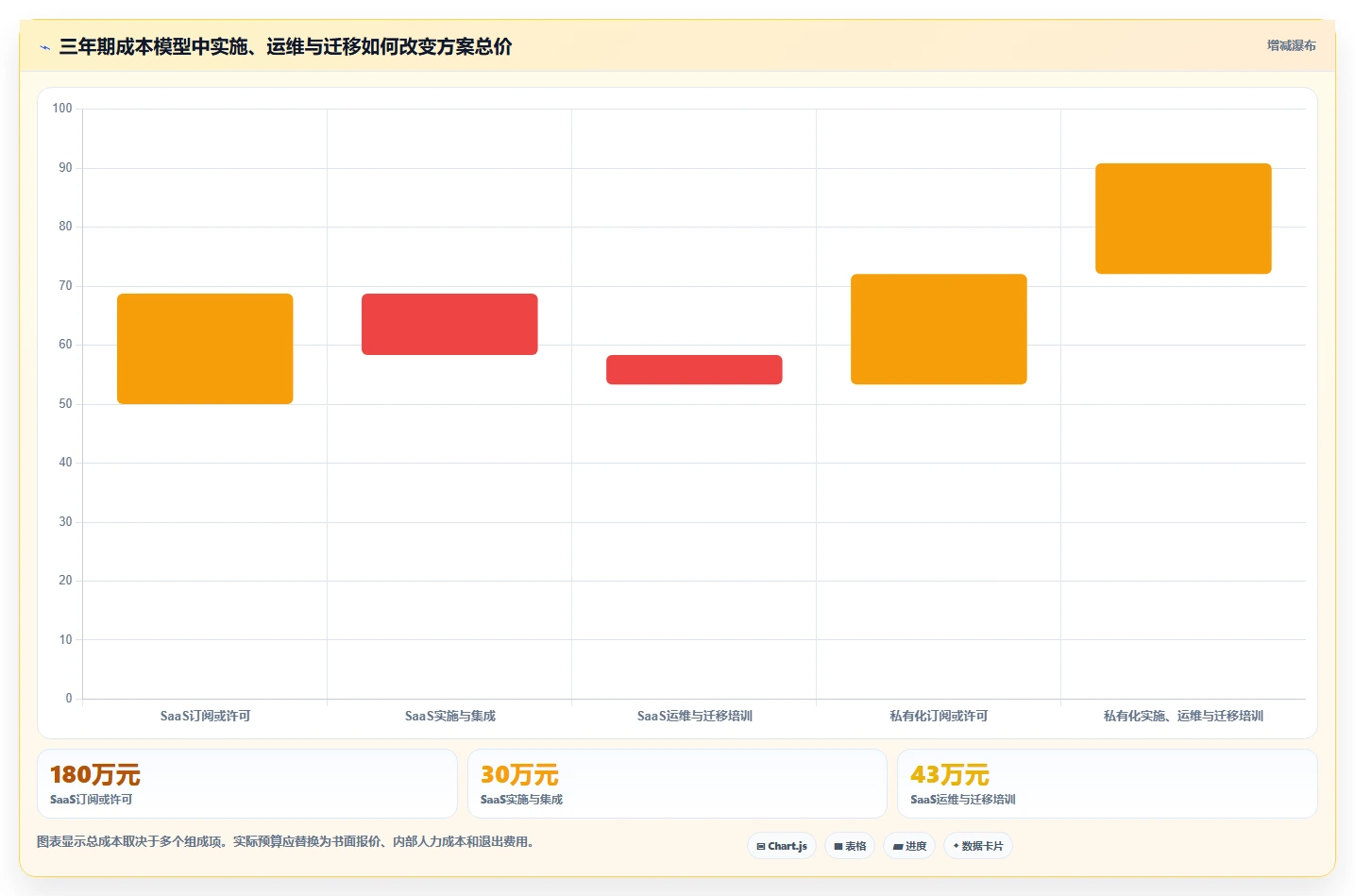This screenshot has width=1355, height=896.
Task: Click y-axis tick value 60
Action: 65,345
